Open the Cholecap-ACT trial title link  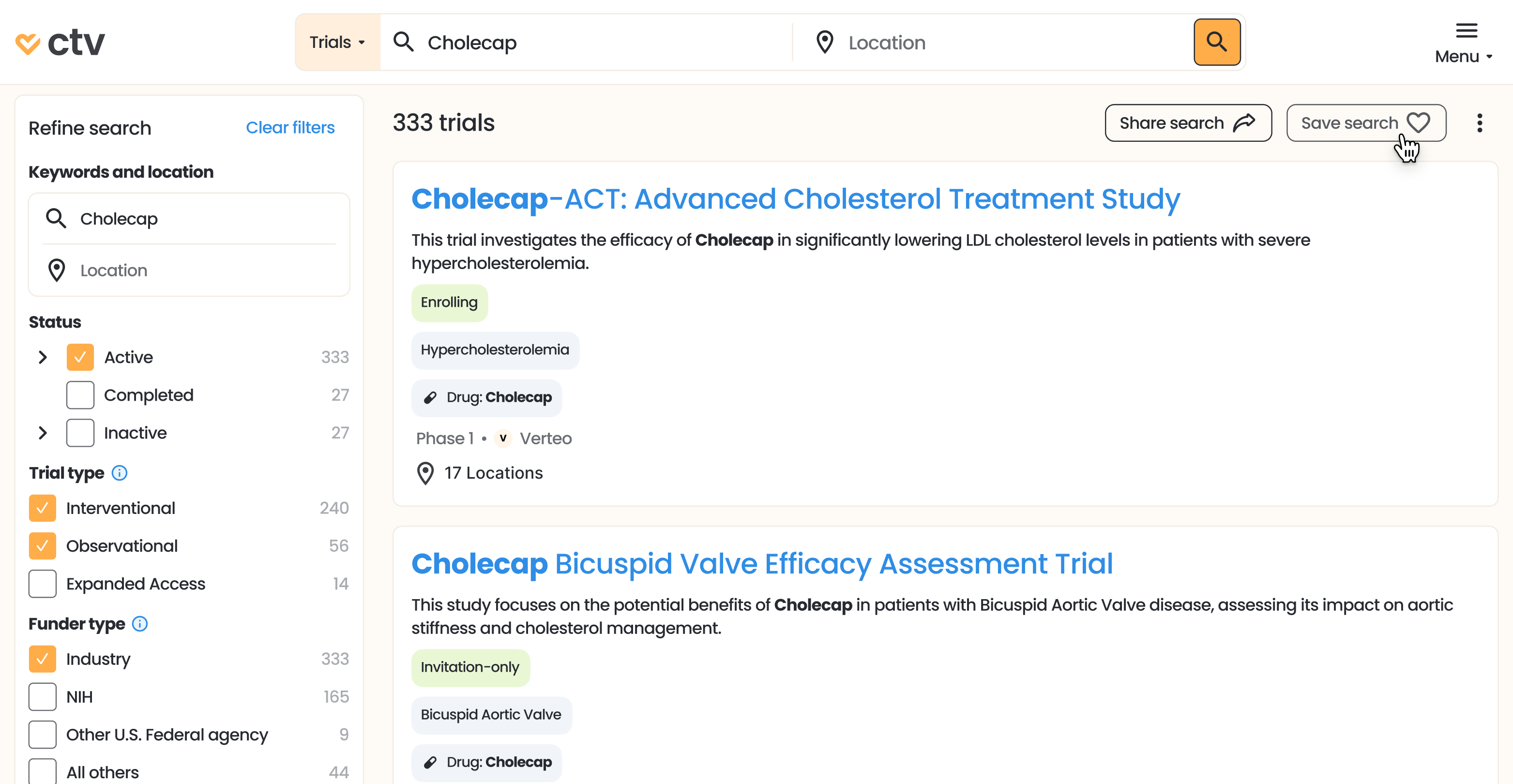coord(795,199)
